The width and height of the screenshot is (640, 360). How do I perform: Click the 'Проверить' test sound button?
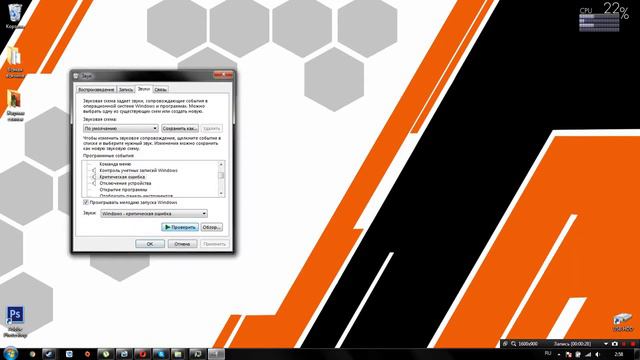(180, 227)
